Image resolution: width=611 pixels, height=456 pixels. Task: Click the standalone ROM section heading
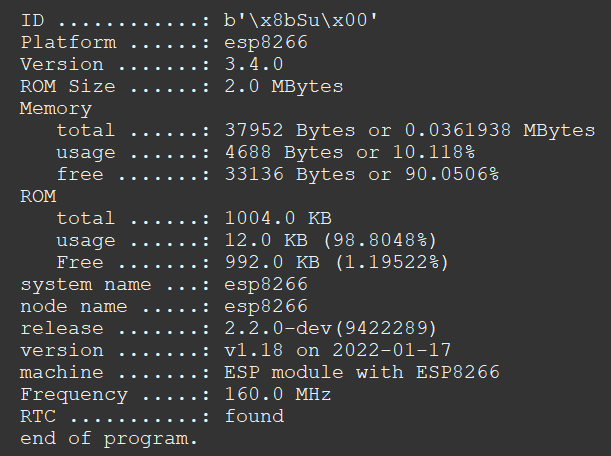[38, 197]
